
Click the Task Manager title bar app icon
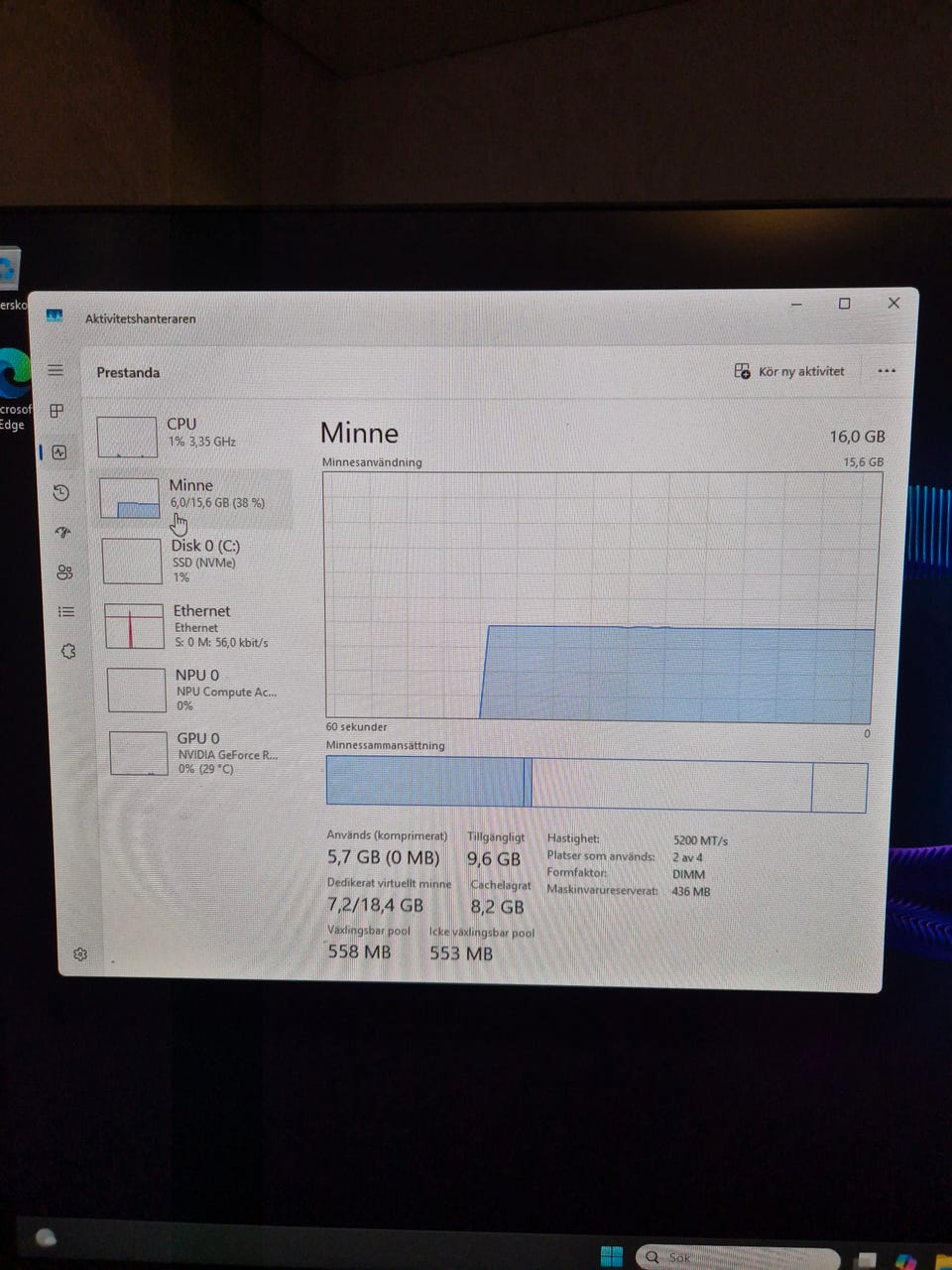click(x=55, y=316)
